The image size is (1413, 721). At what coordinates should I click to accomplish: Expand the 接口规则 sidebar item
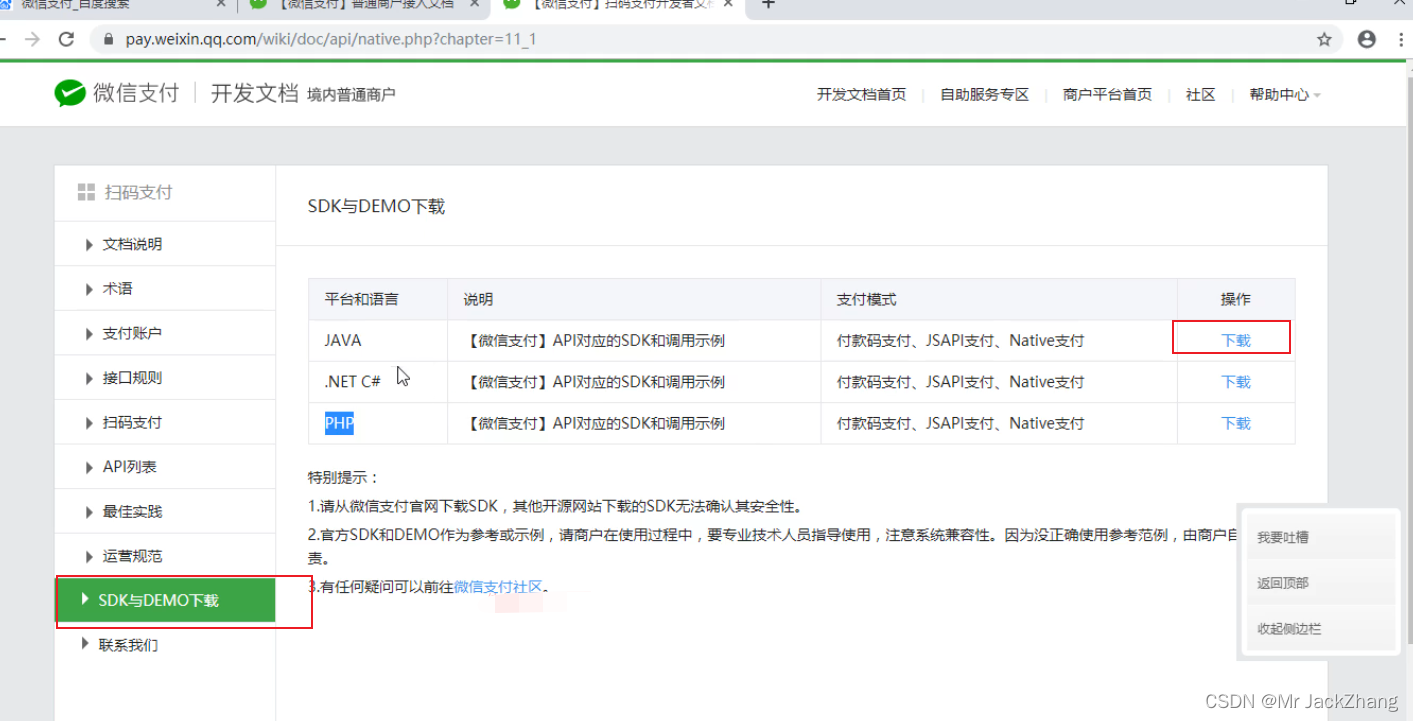[x=165, y=378]
